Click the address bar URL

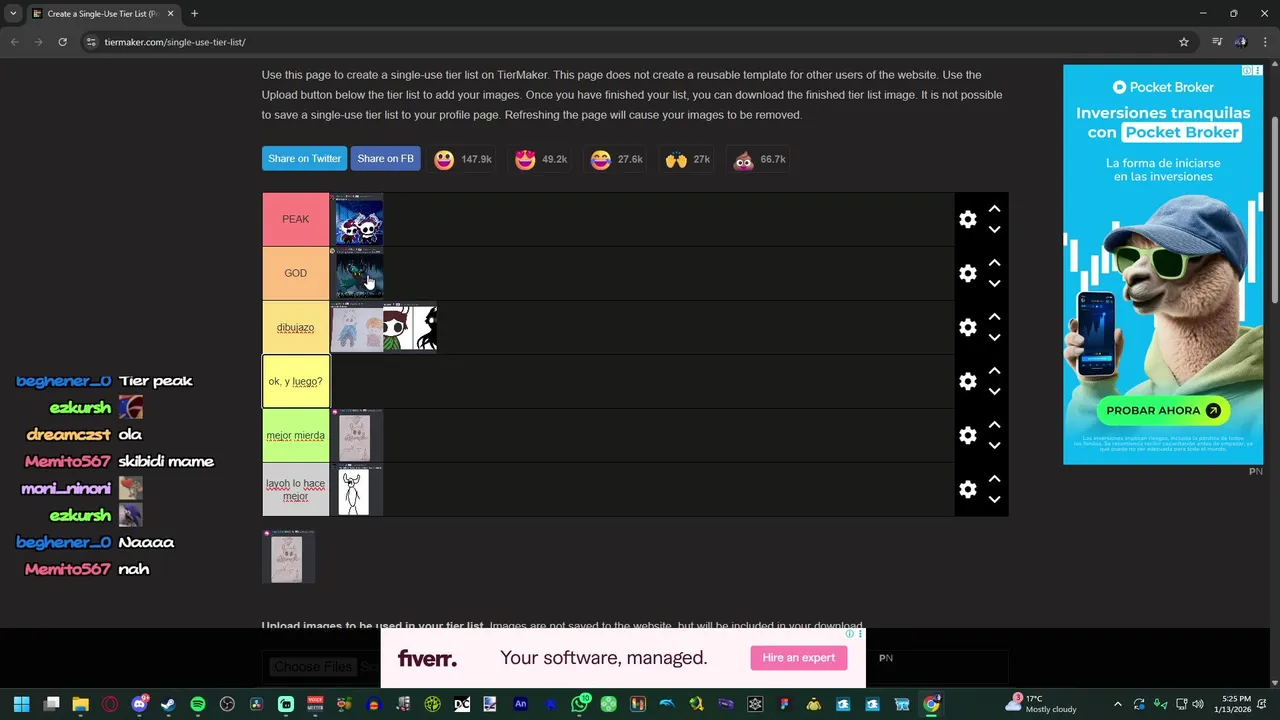[175, 42]
